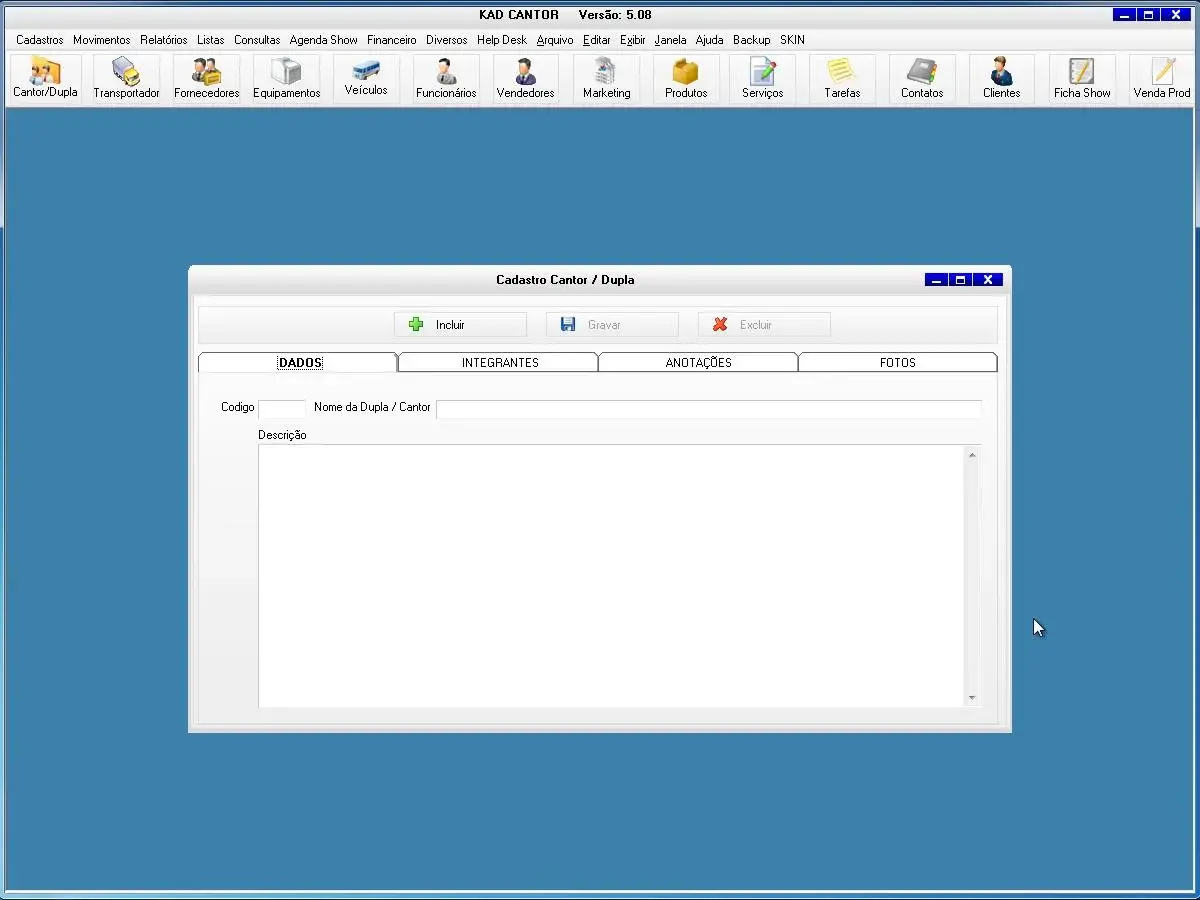Open the Cantor/Dupla toolbar icon
This screenshot has height=900, width=1200.
coord(45,78)
